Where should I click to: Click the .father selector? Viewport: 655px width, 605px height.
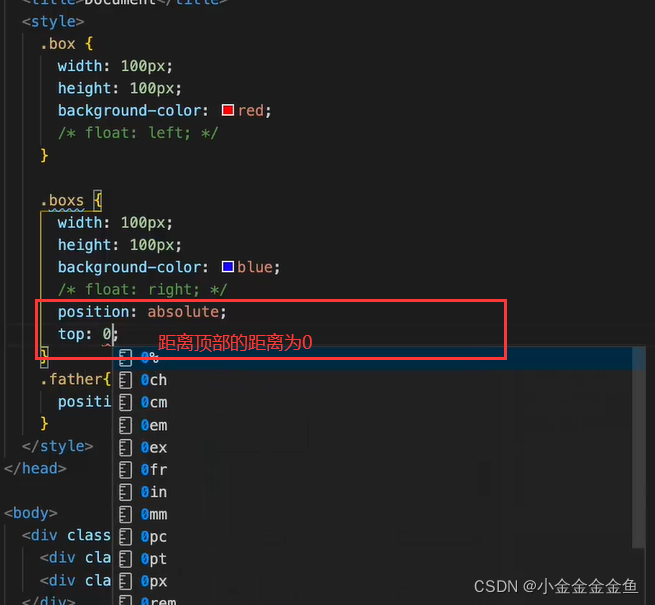pyautogui.click(x=71, y=379)
